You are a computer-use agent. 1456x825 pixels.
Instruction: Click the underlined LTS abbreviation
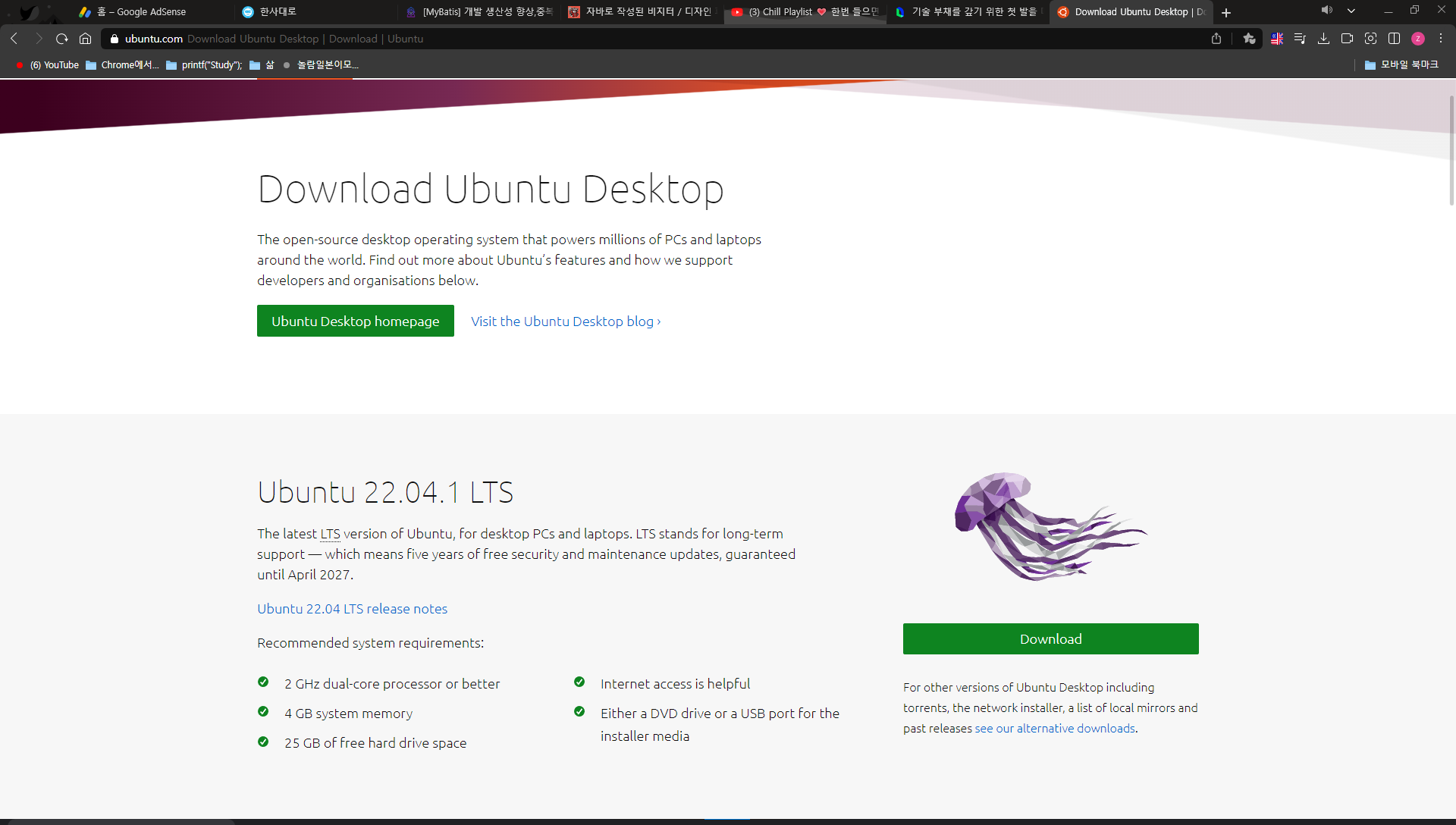pos(330,534)
